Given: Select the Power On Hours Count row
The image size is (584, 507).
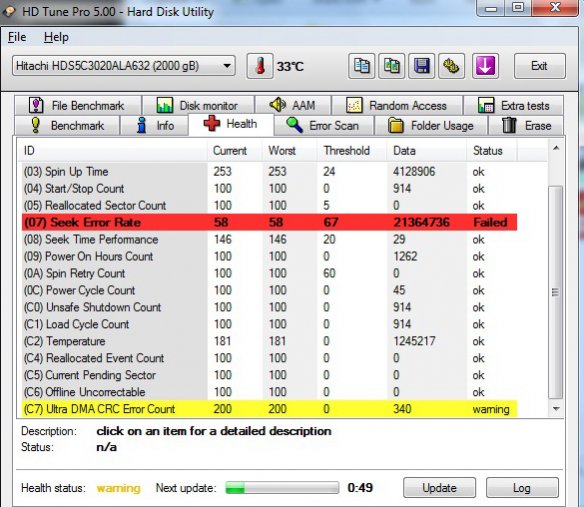Looking at the screenshot, I should tap(269, 256).
